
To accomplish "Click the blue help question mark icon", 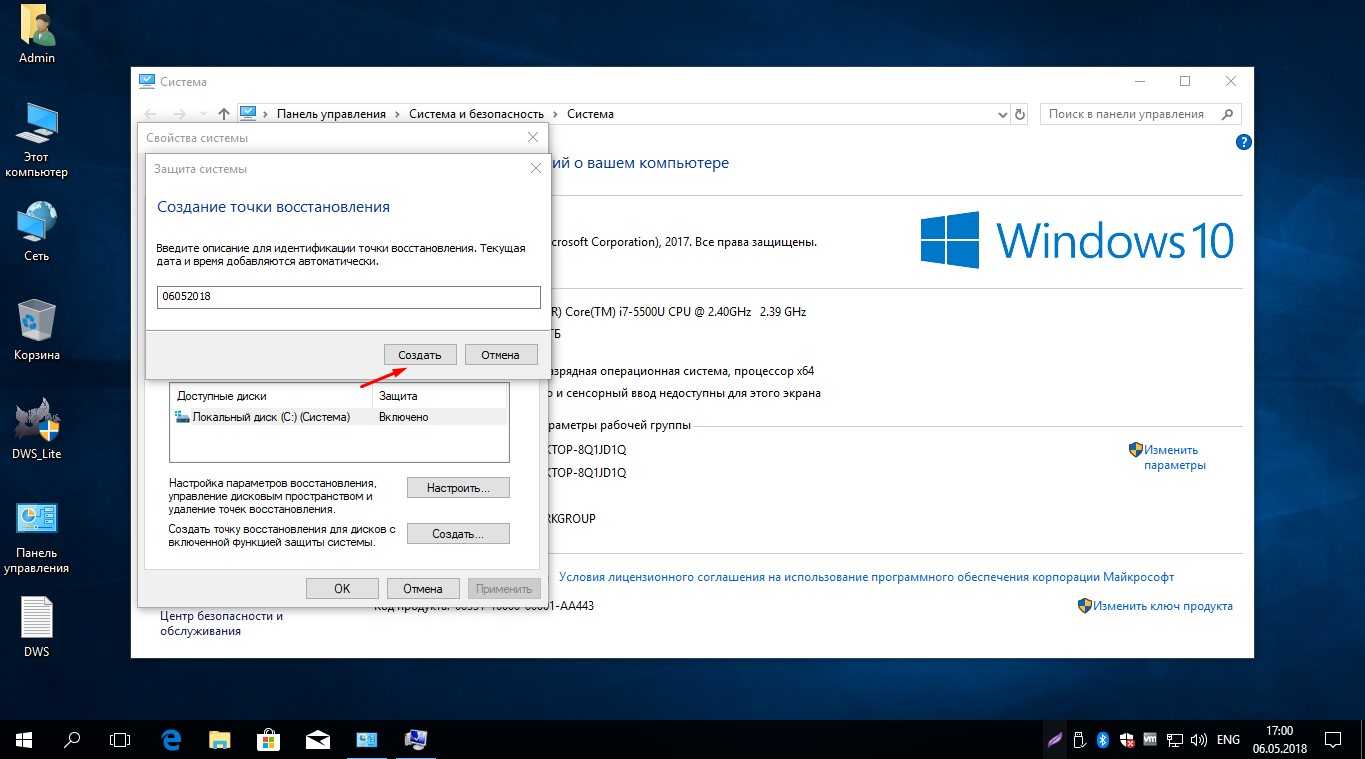I will [x=1243, y=143].
